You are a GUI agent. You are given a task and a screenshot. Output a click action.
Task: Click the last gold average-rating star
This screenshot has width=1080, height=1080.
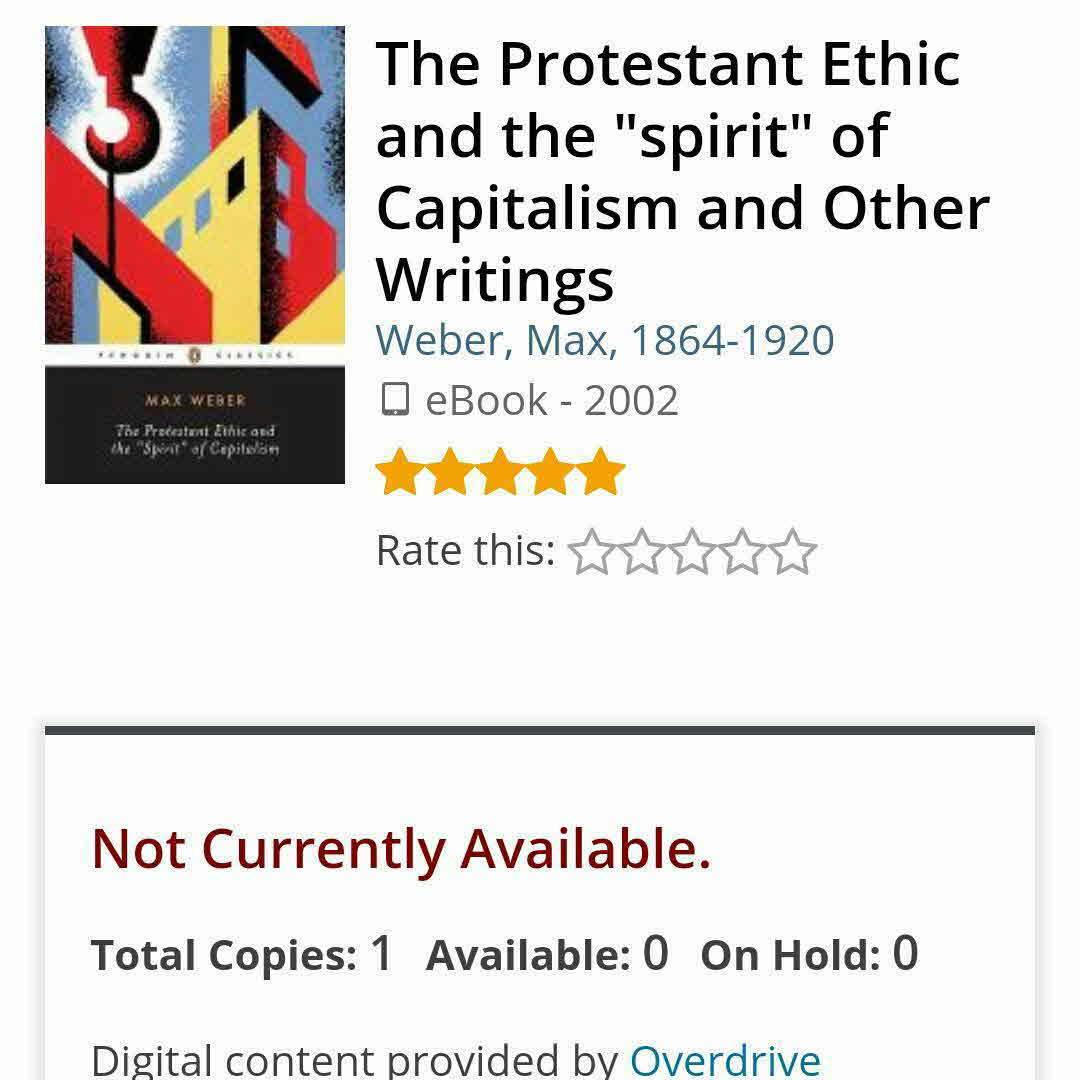tap(601, 472)
